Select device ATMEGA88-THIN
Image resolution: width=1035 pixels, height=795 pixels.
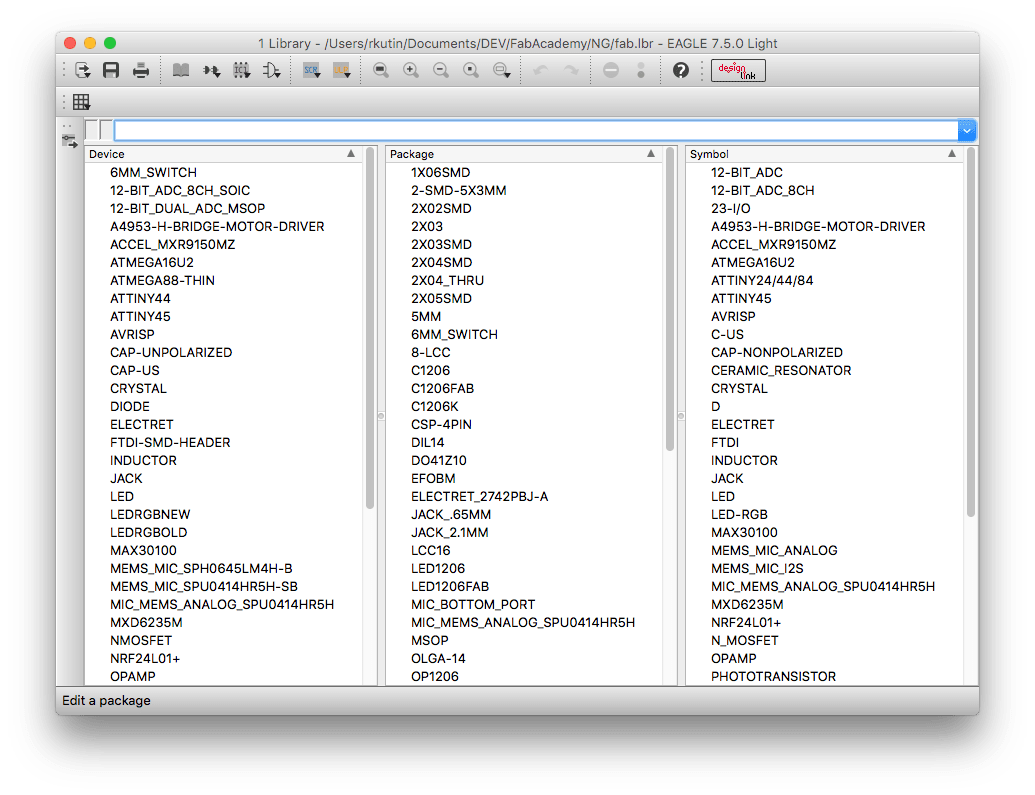click(x=162, y=280)
